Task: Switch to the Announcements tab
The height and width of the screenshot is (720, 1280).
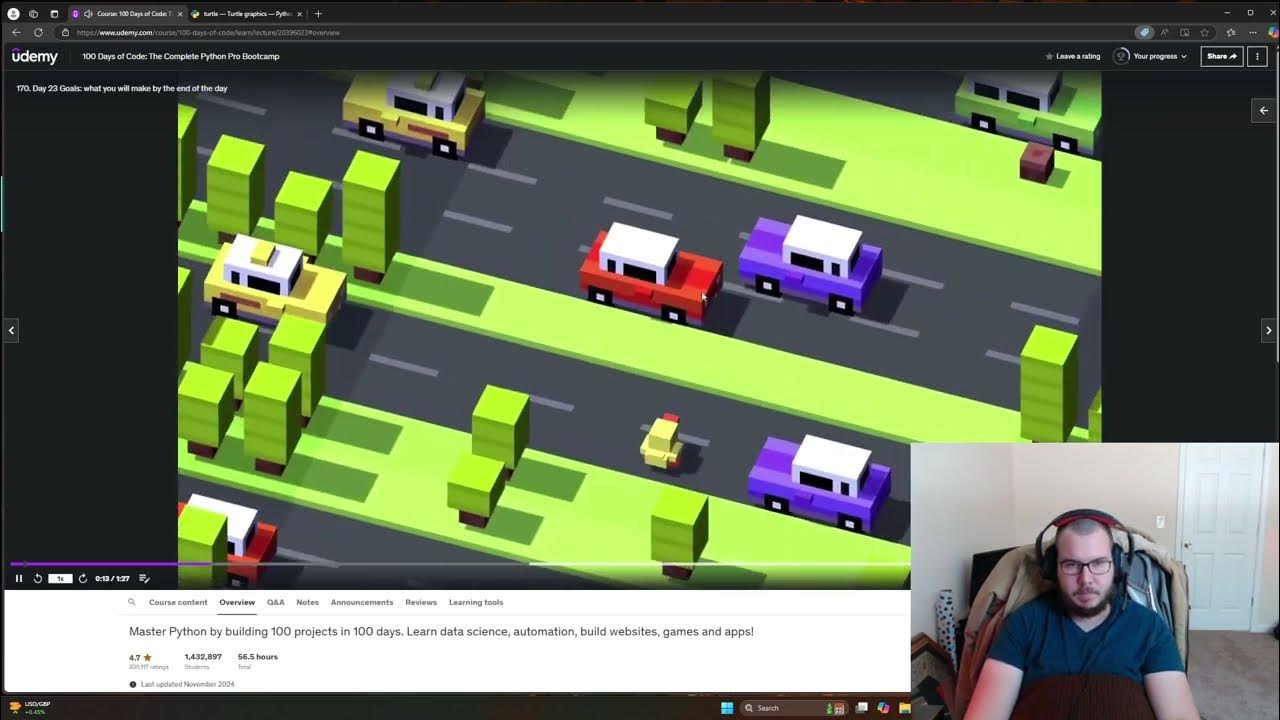Action: coord(362,602)
